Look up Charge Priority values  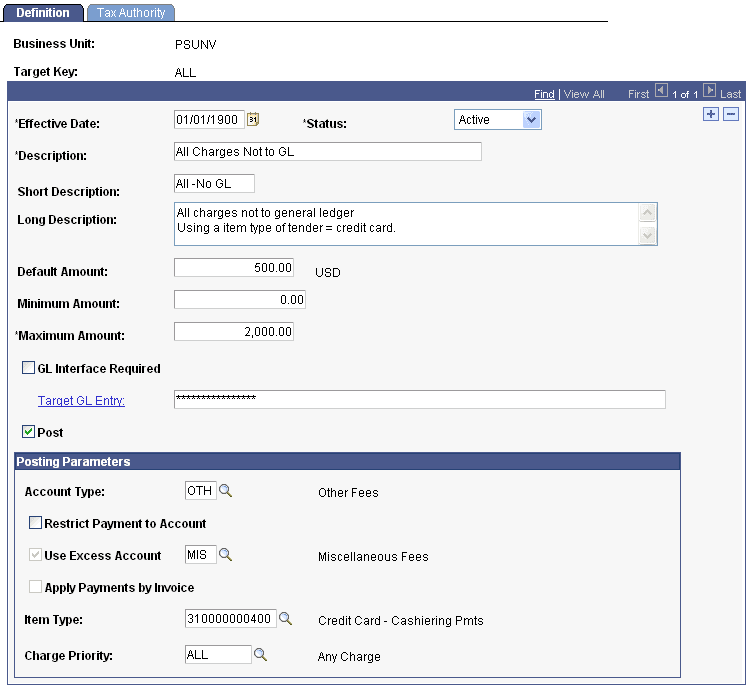[260, 654]
